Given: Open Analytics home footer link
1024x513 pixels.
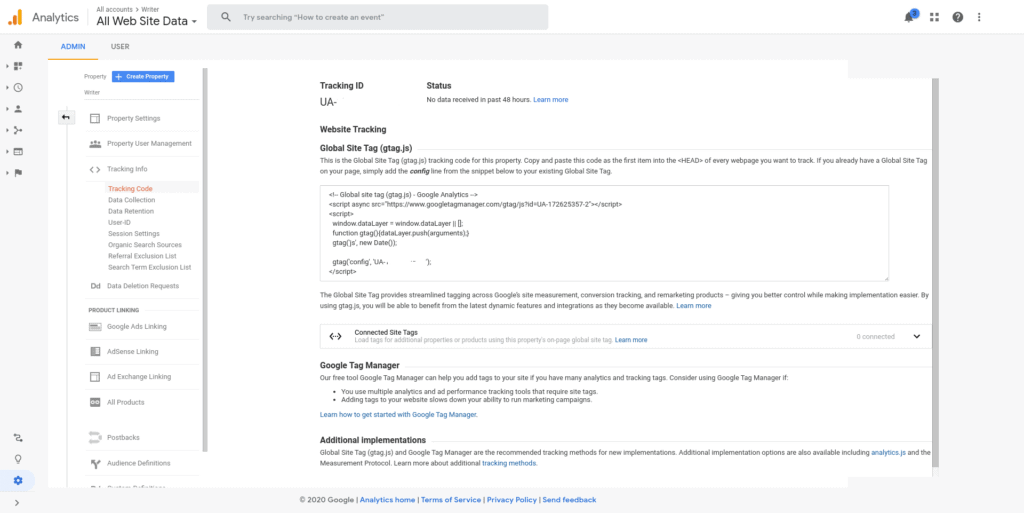Looking at the screenshot, I should (x=387, y=500).
